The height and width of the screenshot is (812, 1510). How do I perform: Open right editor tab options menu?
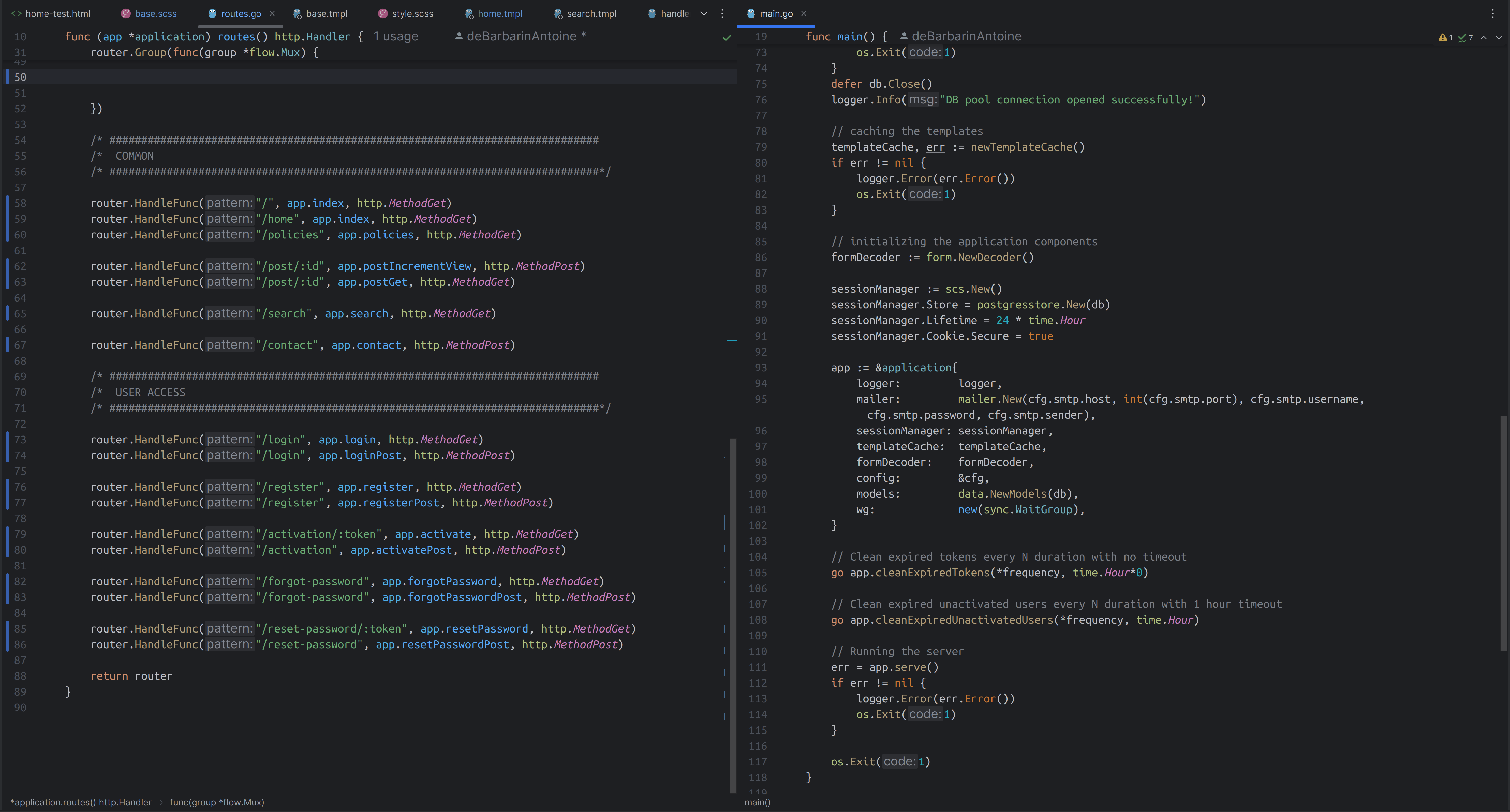(1493, 13)
